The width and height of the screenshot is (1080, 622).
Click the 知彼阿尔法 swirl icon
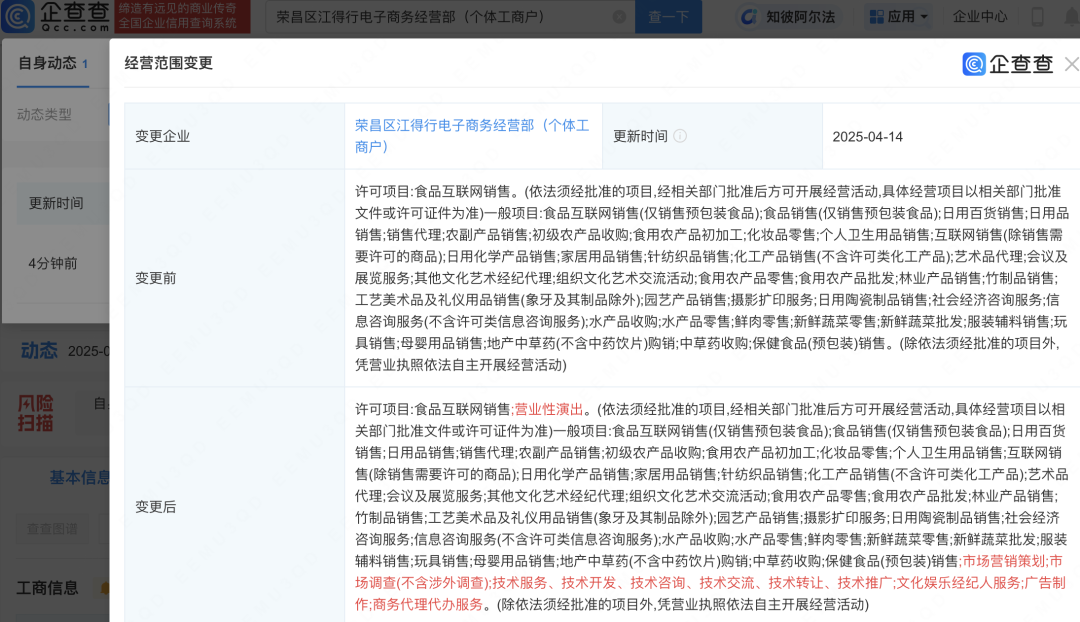click(x=748, y=17)
